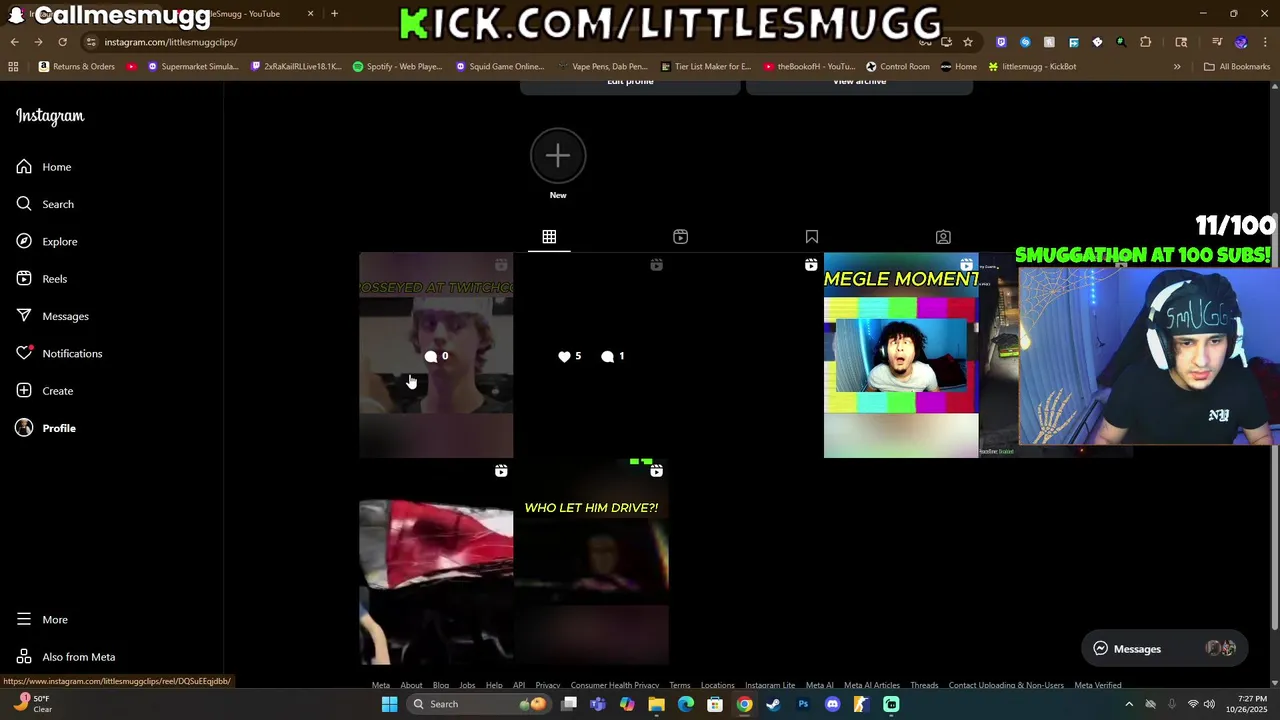Open the Windows Start menu
The height and width of the screenshot is (720, 1280).
click(390, 704)
